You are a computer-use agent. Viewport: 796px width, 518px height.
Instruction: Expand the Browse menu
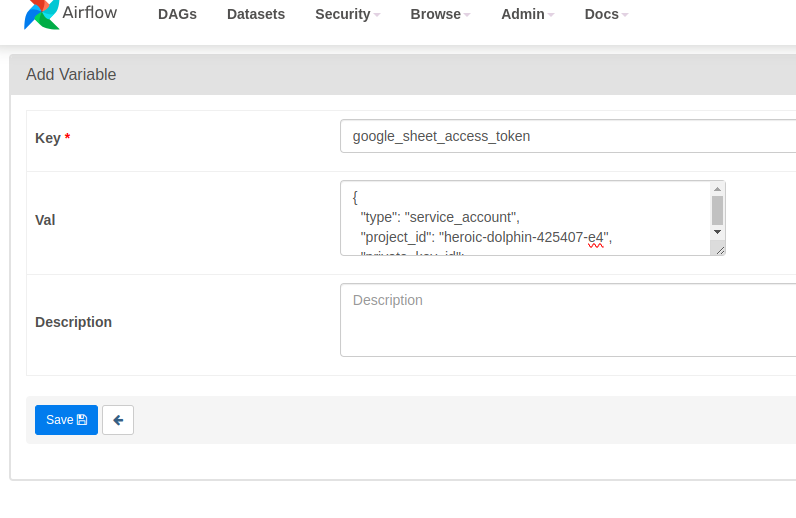(x=440, y=15)
